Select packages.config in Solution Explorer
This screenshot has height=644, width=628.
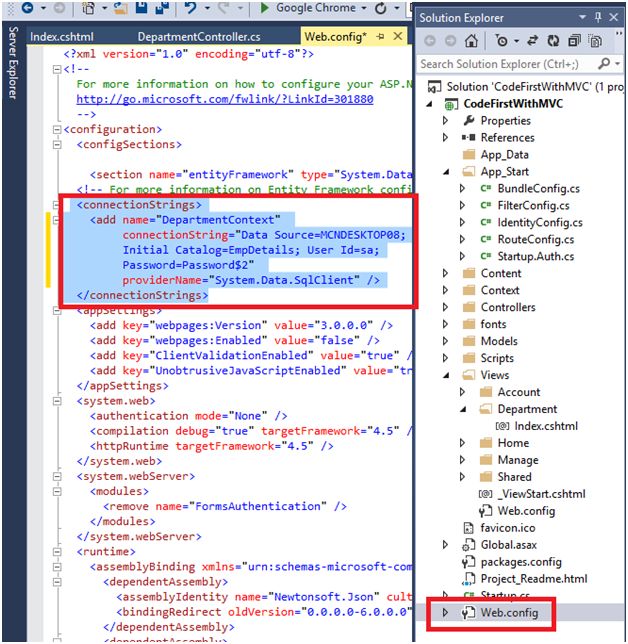click(x=521, y=561)
